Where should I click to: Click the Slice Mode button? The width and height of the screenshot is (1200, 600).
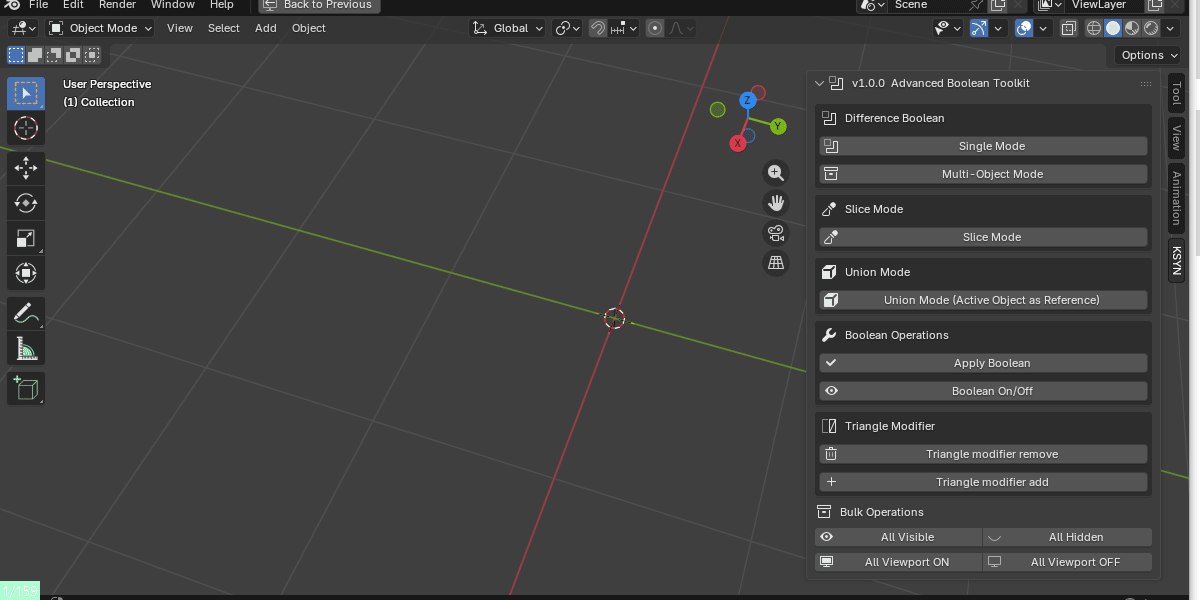pyautogui.click(x=983, y=237)
